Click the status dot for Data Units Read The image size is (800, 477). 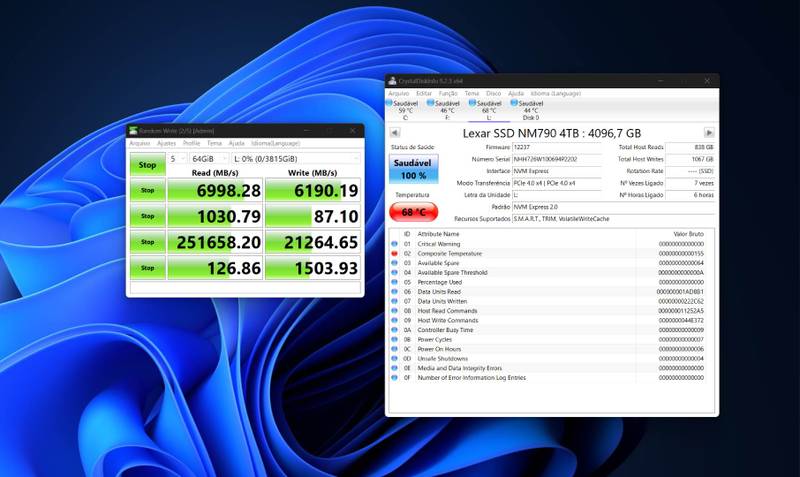point(394,292)
